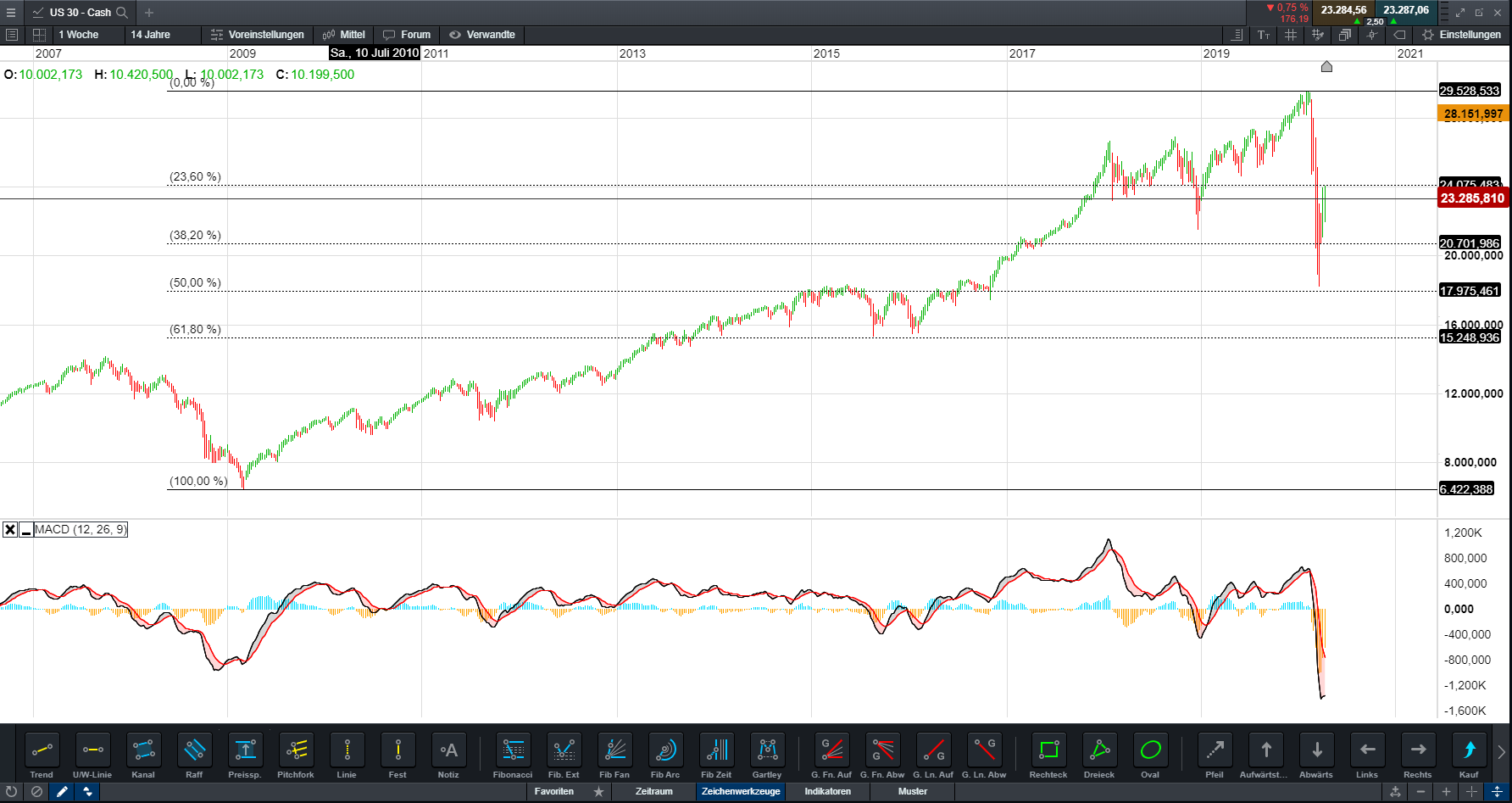Select the Trend line drawing tool

42,751
